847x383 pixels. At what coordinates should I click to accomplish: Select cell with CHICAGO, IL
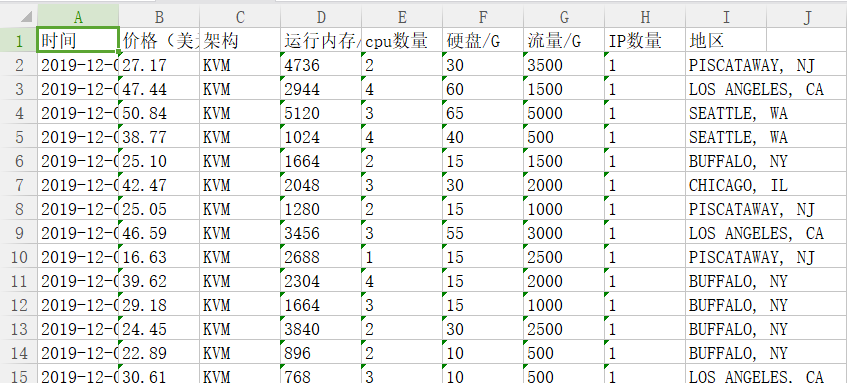(726, 185)
